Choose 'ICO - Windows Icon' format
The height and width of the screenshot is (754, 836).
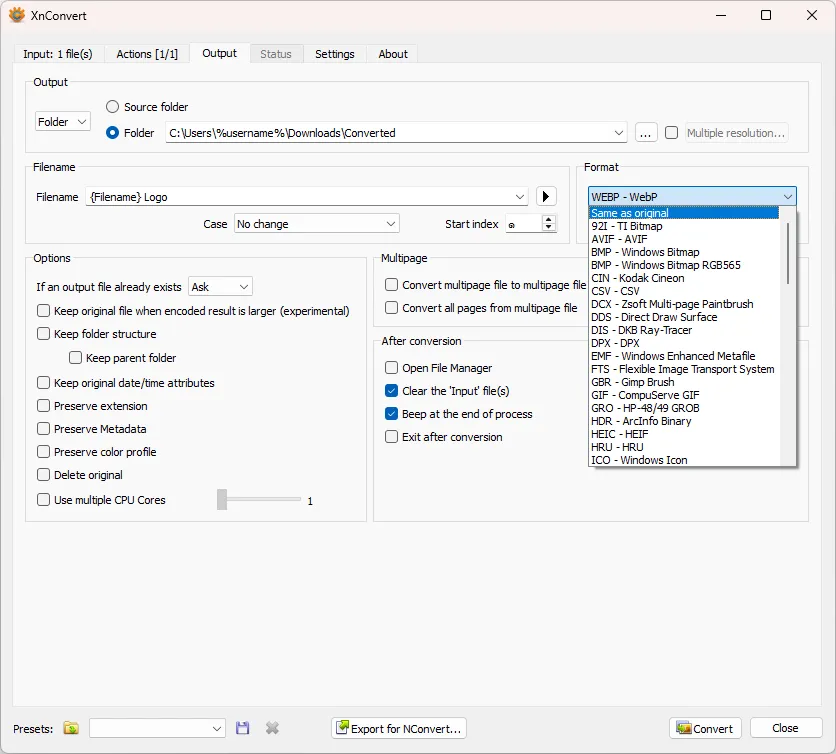pyautogui.click(x=684, y=460)
